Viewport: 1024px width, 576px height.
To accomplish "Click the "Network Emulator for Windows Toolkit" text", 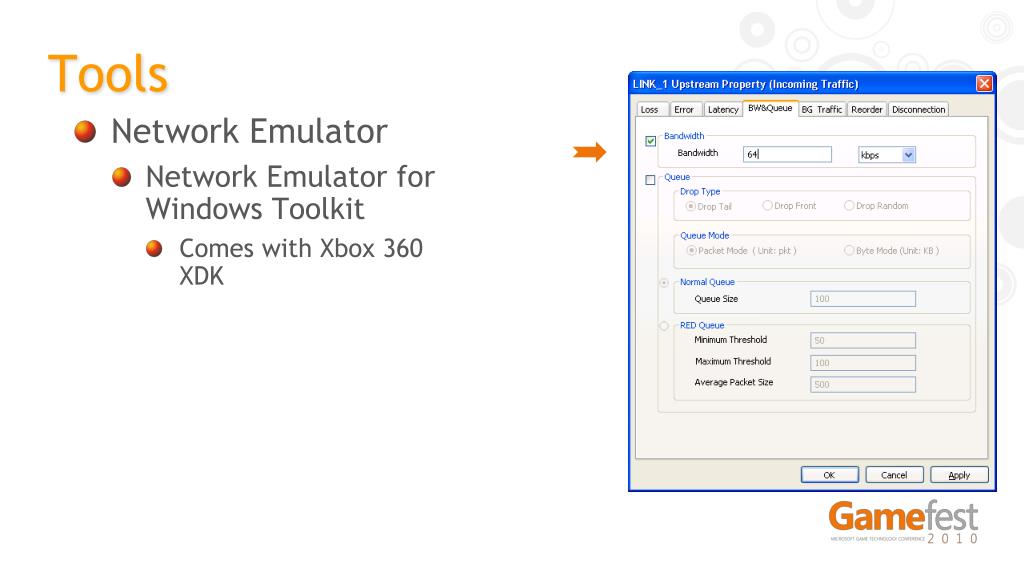I will point(290,193).
